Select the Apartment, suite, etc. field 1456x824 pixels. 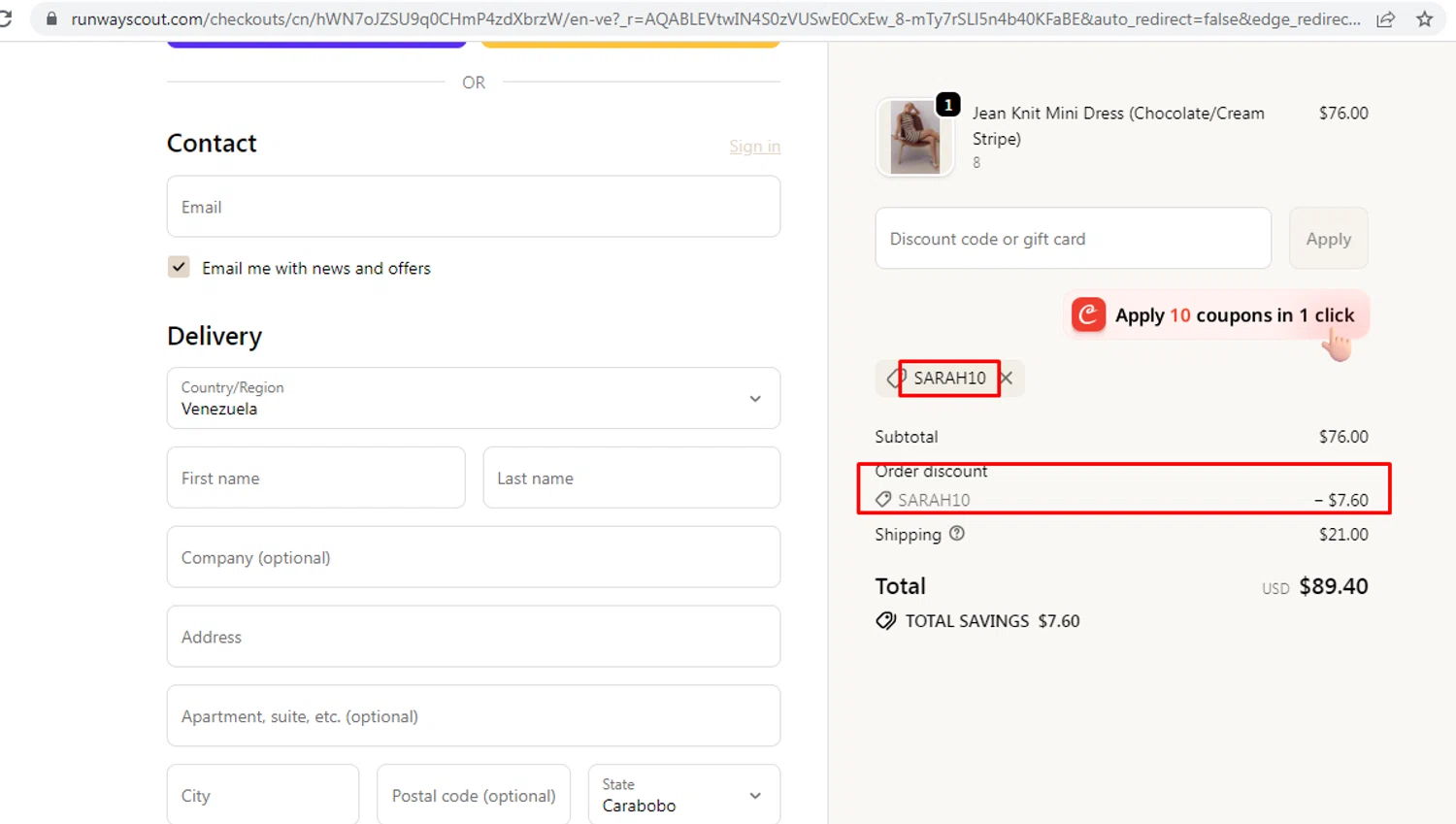click(x=474, y=716)
